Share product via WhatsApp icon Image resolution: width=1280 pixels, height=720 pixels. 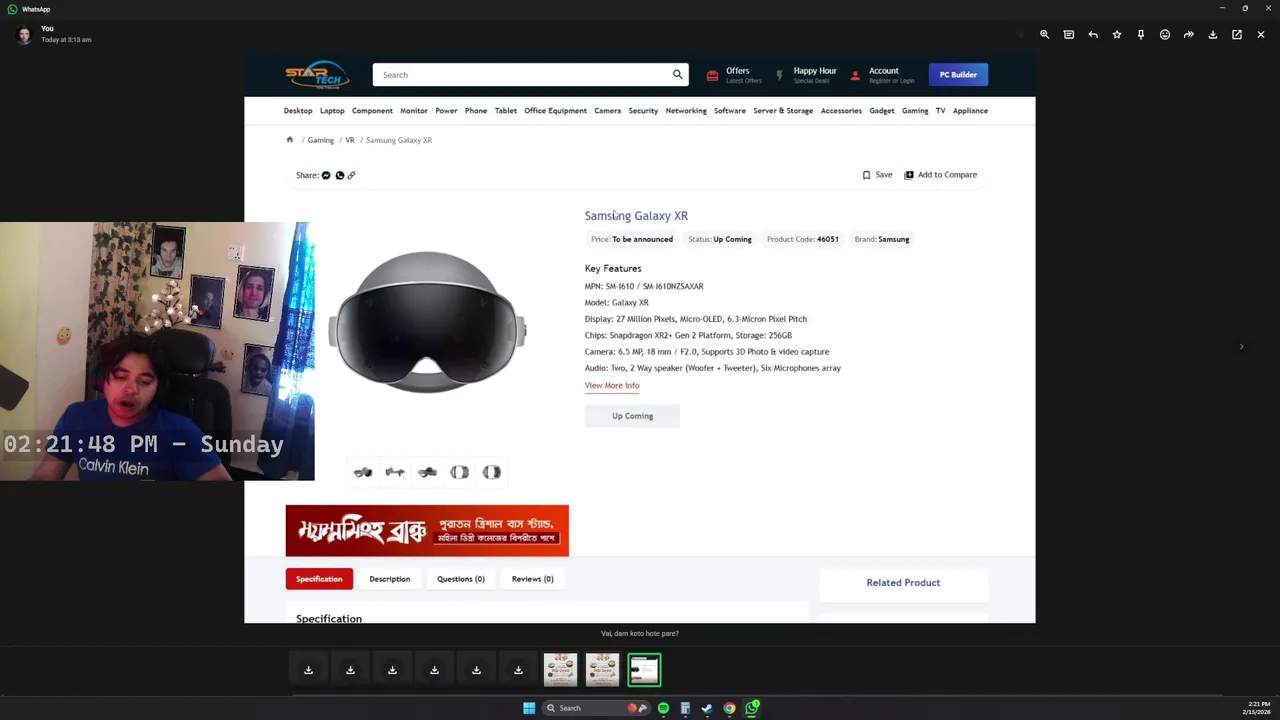[339, 175]
